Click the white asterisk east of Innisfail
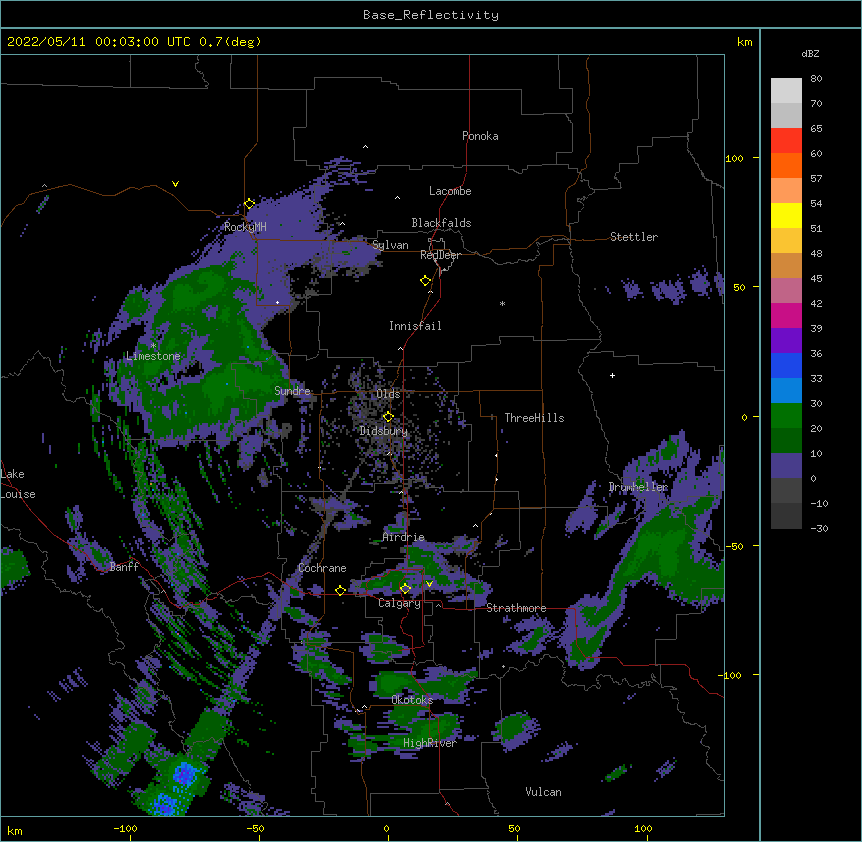 tap(502, 304)
